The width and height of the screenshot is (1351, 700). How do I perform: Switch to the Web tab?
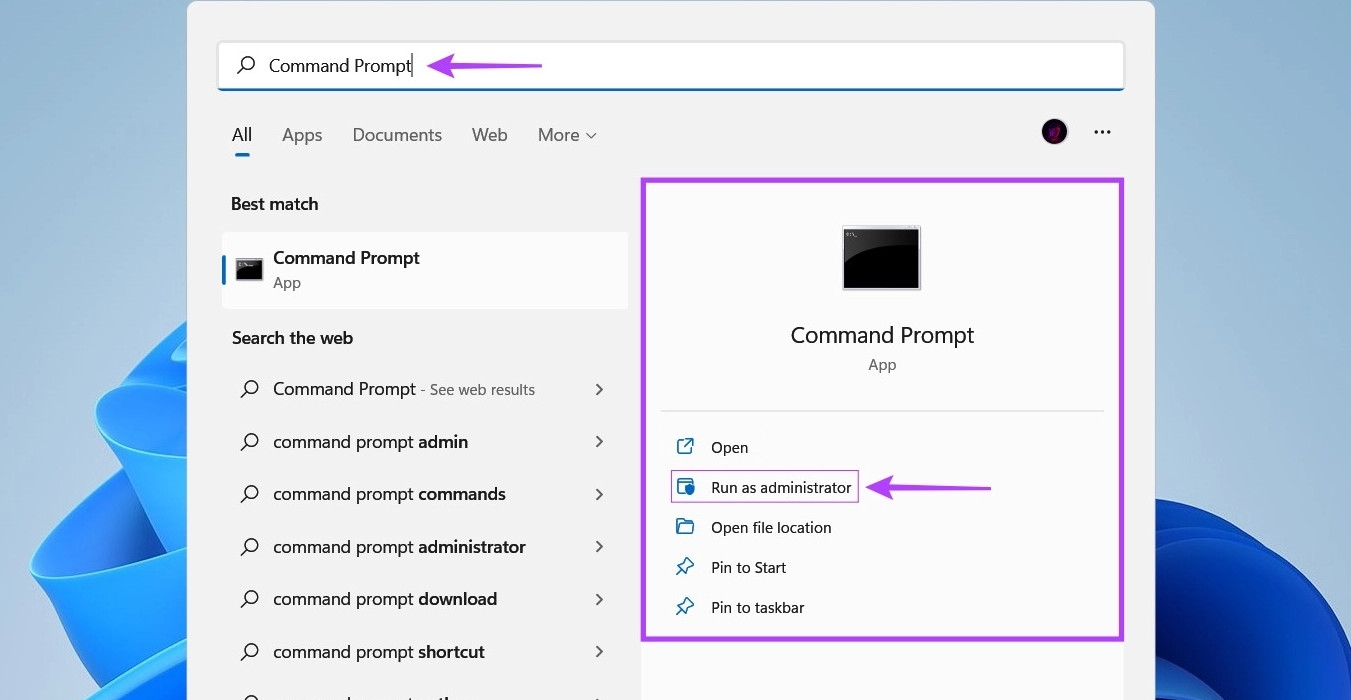coord(490,135)
